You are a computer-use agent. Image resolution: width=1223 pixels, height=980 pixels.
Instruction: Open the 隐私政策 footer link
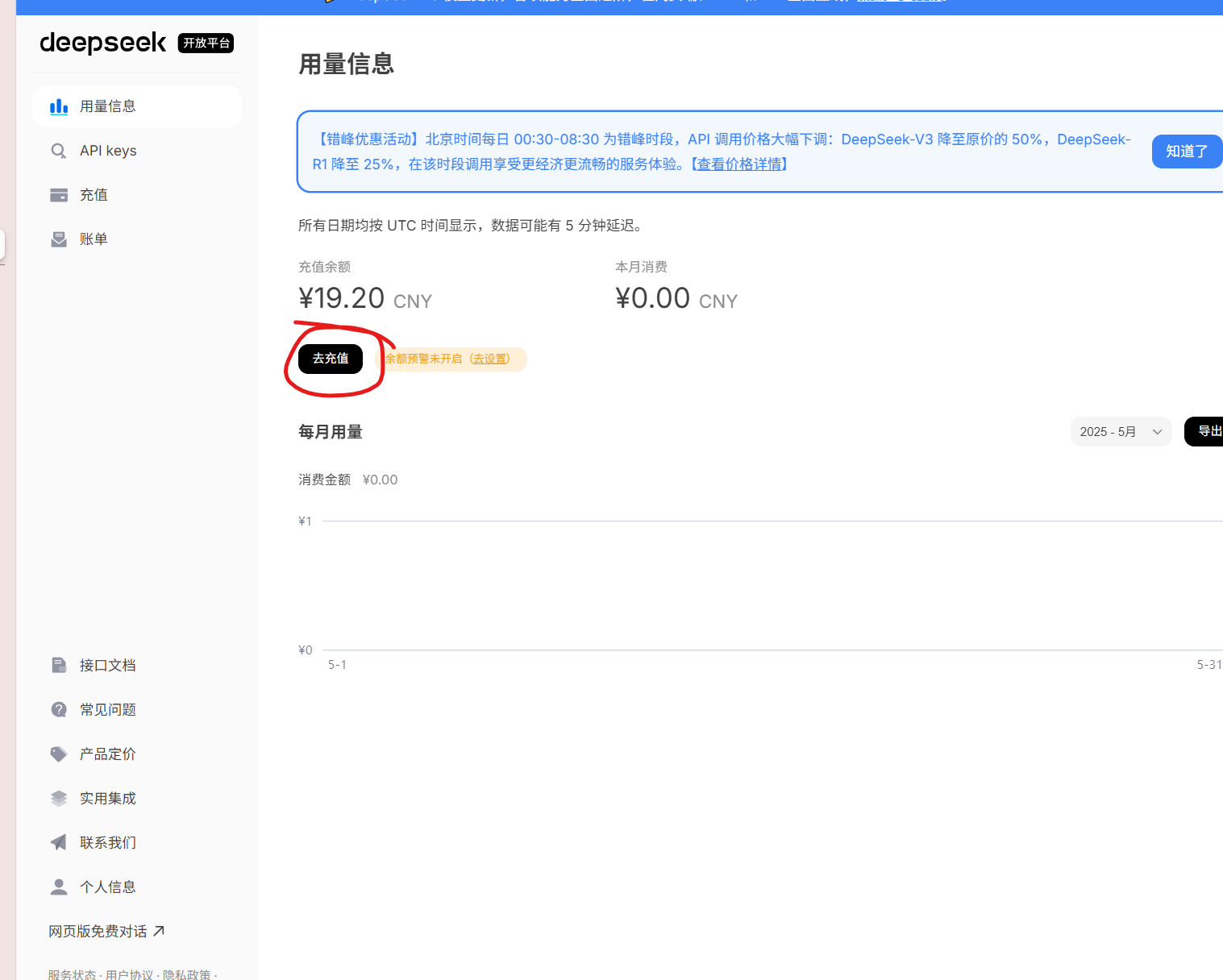(187, 974)
